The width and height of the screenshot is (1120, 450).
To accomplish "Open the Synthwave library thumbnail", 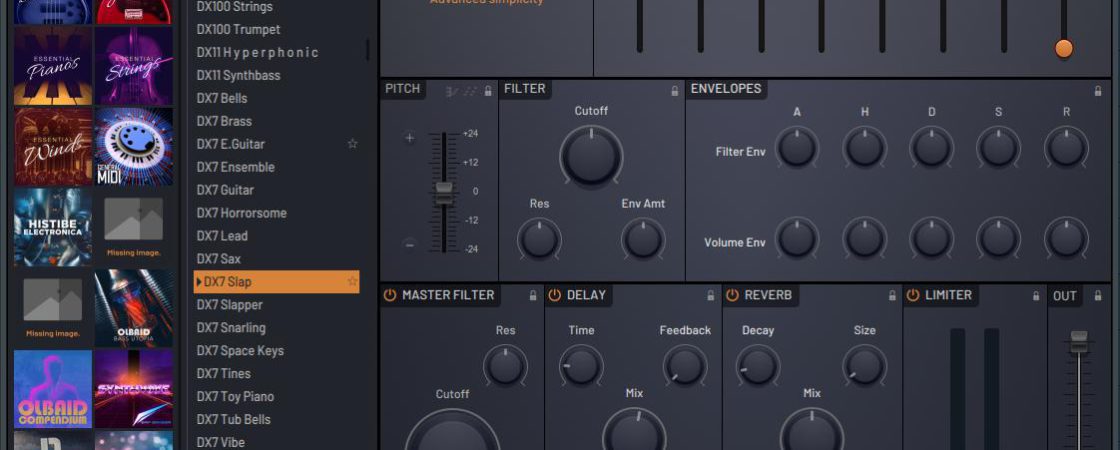I will pyautogui.click(x=134, y=389).
